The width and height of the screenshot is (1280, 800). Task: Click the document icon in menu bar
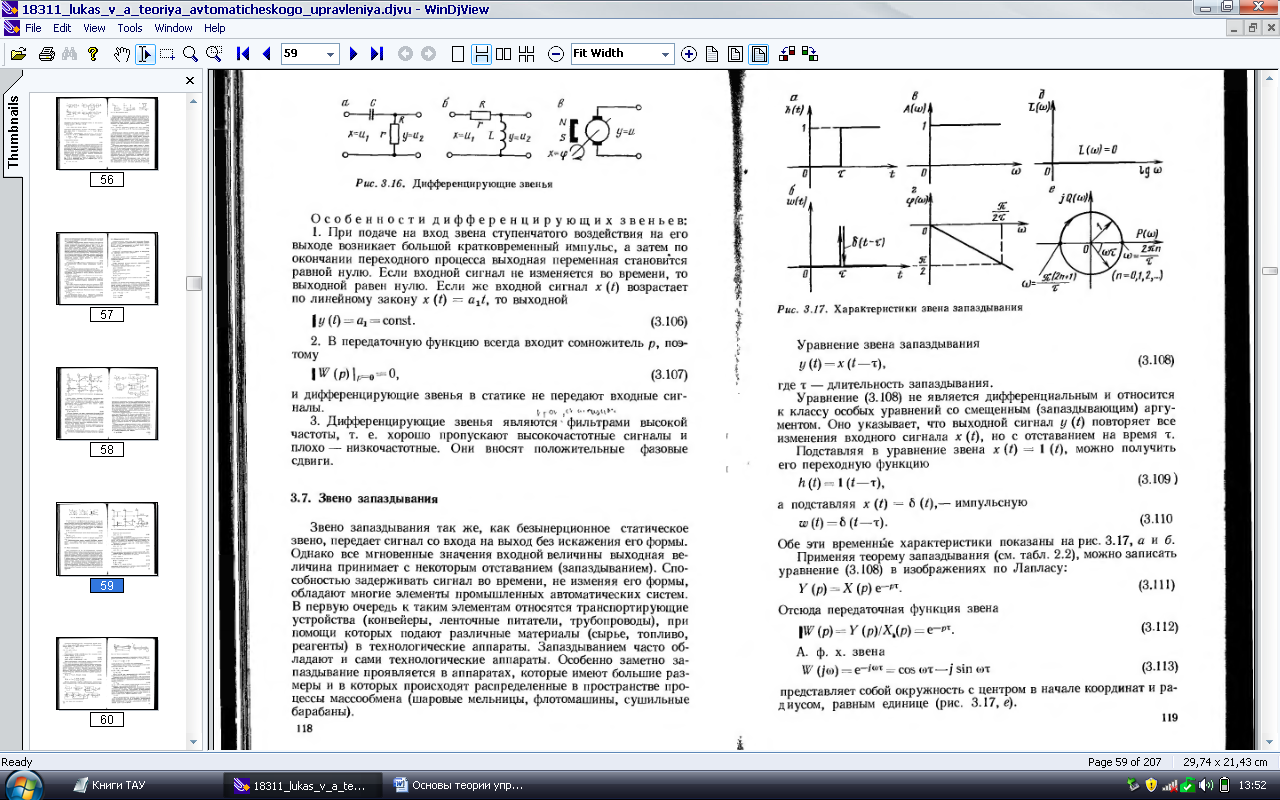pyautogui.click(x=10, y=28)
